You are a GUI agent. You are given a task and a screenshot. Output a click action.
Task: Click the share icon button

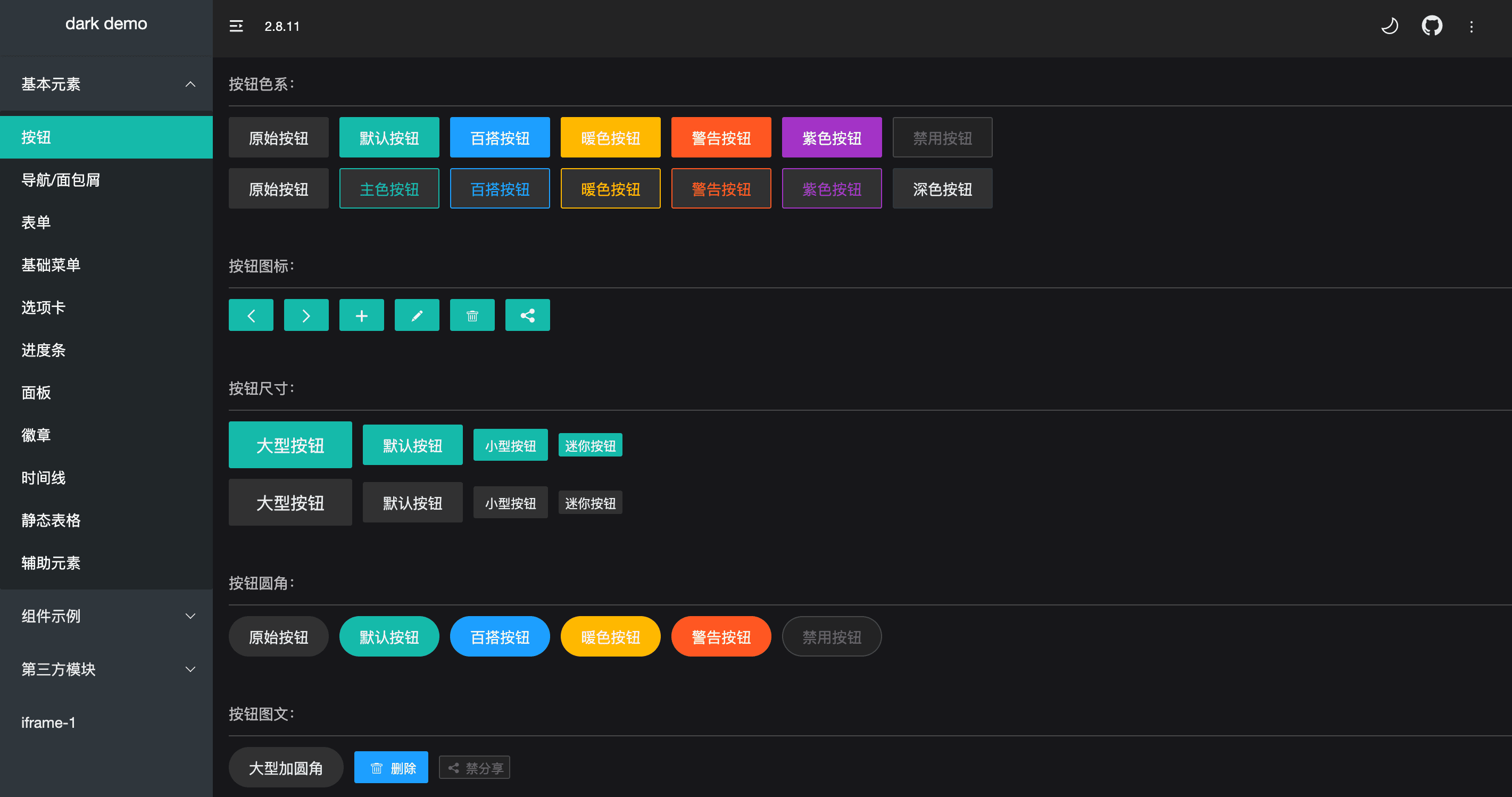click(x=527, y=316)
